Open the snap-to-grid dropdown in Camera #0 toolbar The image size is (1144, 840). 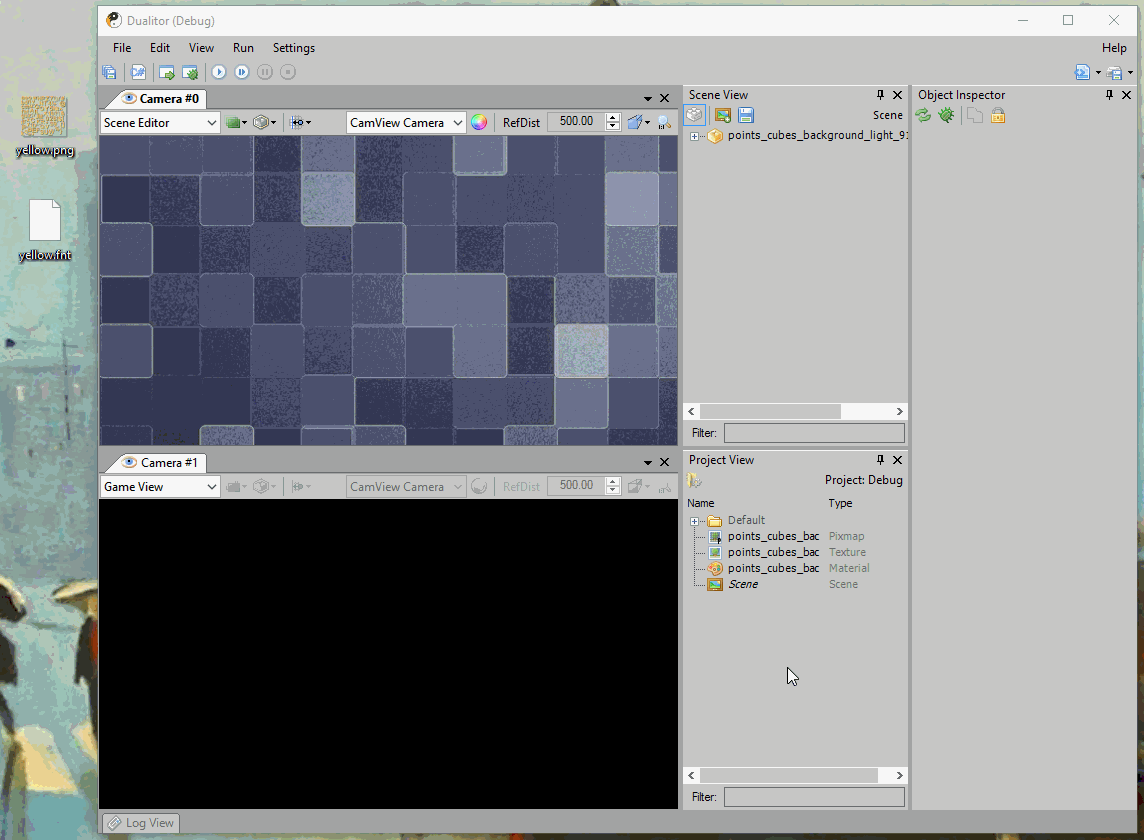[301, 123]
